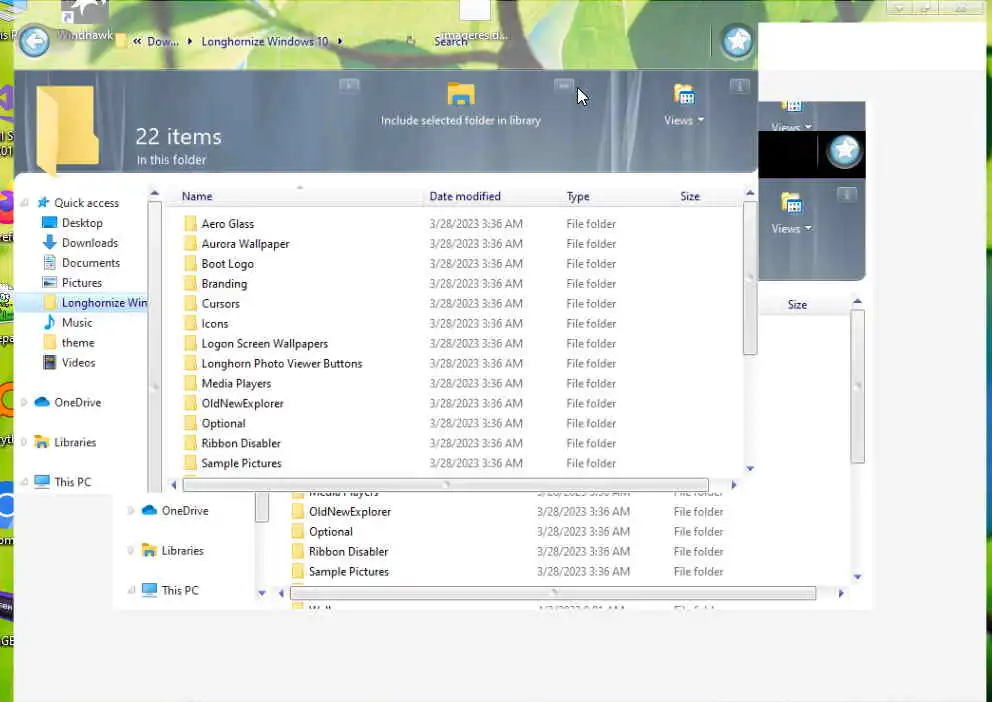Screen dimensions: 992x702
Task: Expand the Libraries node in front window
Action: click(23, 442)
